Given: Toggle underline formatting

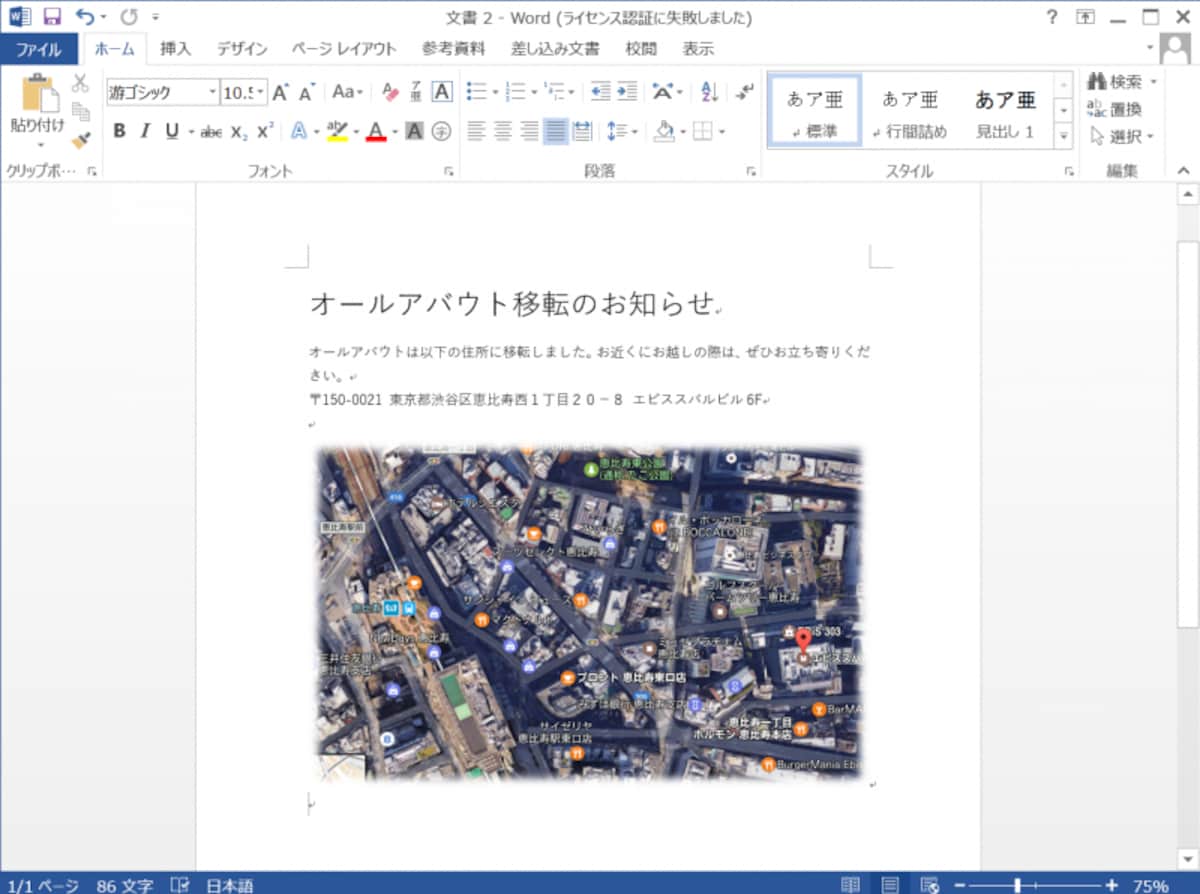Looking at the screenshot, I should (x=171, y=131).
